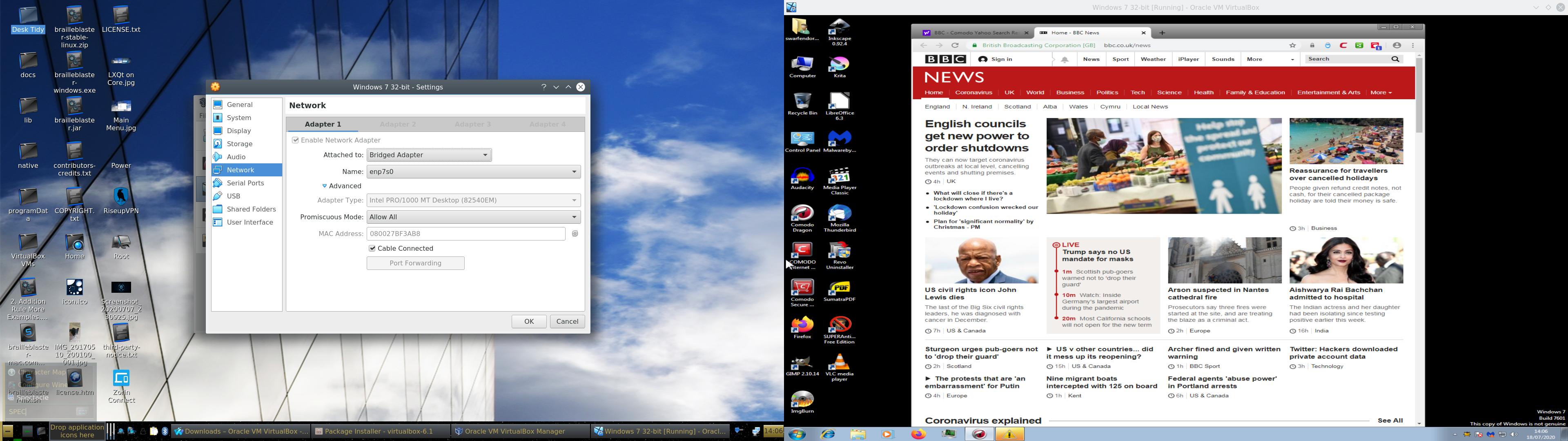Open the Shared Folders settings category
The width and height of the screenshot is (1568, 441).
pos(251,209)
